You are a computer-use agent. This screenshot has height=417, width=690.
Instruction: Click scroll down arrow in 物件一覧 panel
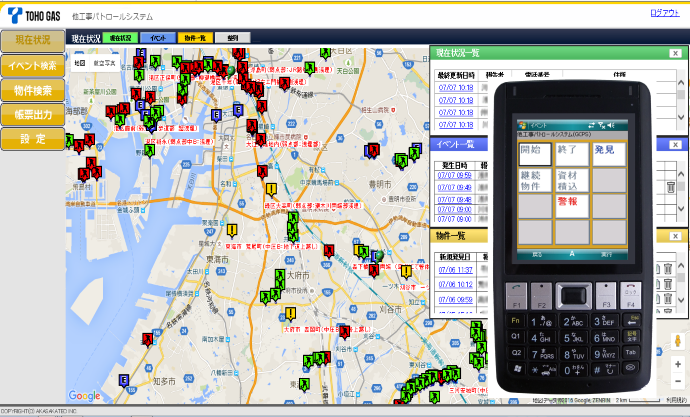(x=681, y=300)
